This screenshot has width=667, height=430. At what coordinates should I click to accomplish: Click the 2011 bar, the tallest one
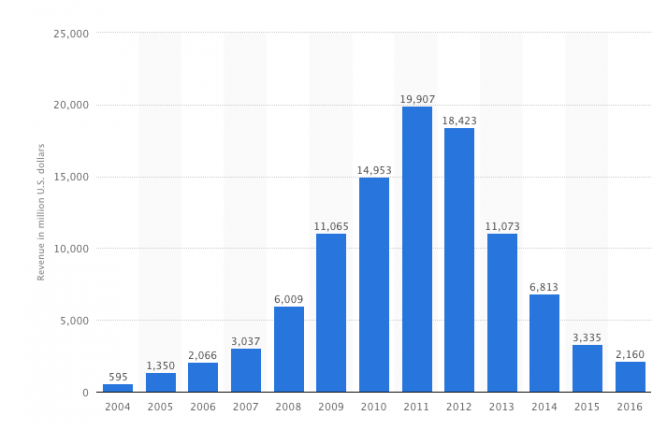point(417,249)
